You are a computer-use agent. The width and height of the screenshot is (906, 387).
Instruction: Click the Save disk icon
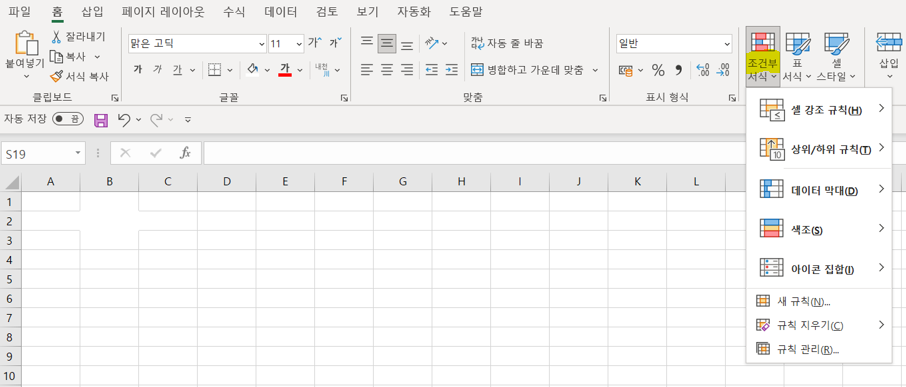click(101, 120)
